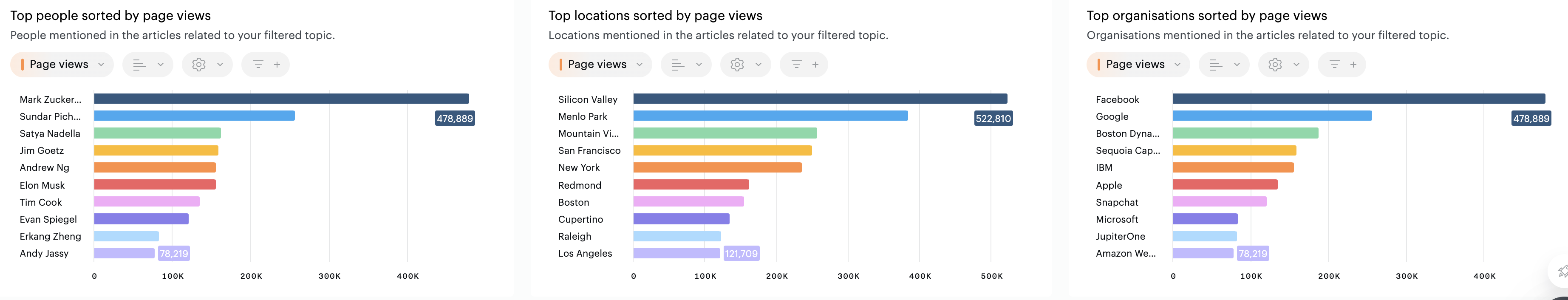
Task: Expand Page views dropdown for Top organisations
Action: (x=1138, y=65)
